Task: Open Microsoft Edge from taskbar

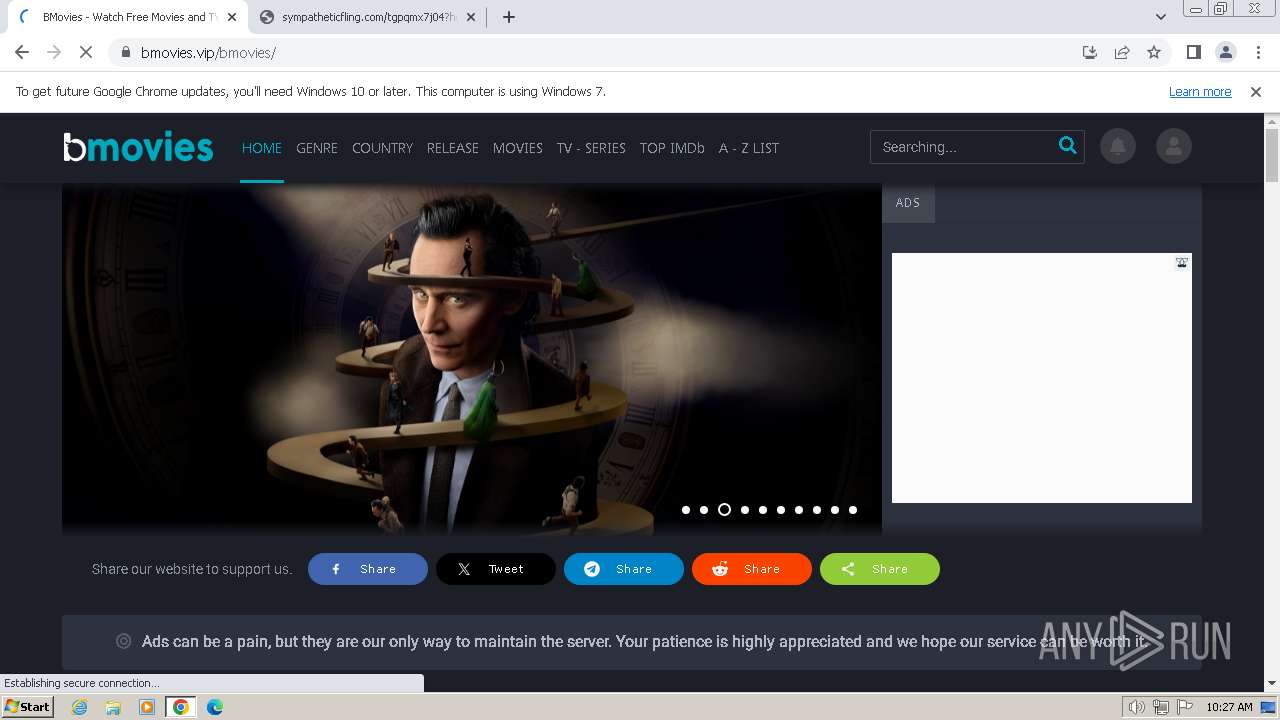Action: tap(215, 707)
